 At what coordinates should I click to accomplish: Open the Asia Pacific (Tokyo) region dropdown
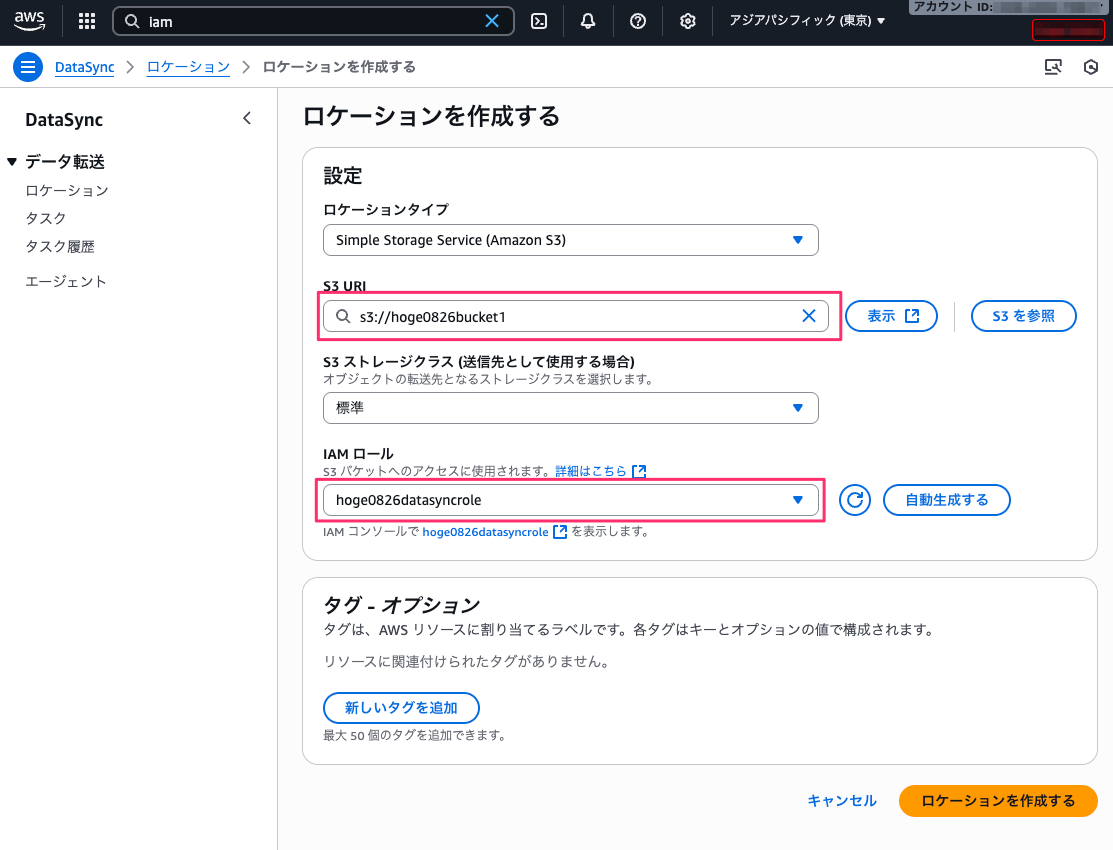(807, 21)
